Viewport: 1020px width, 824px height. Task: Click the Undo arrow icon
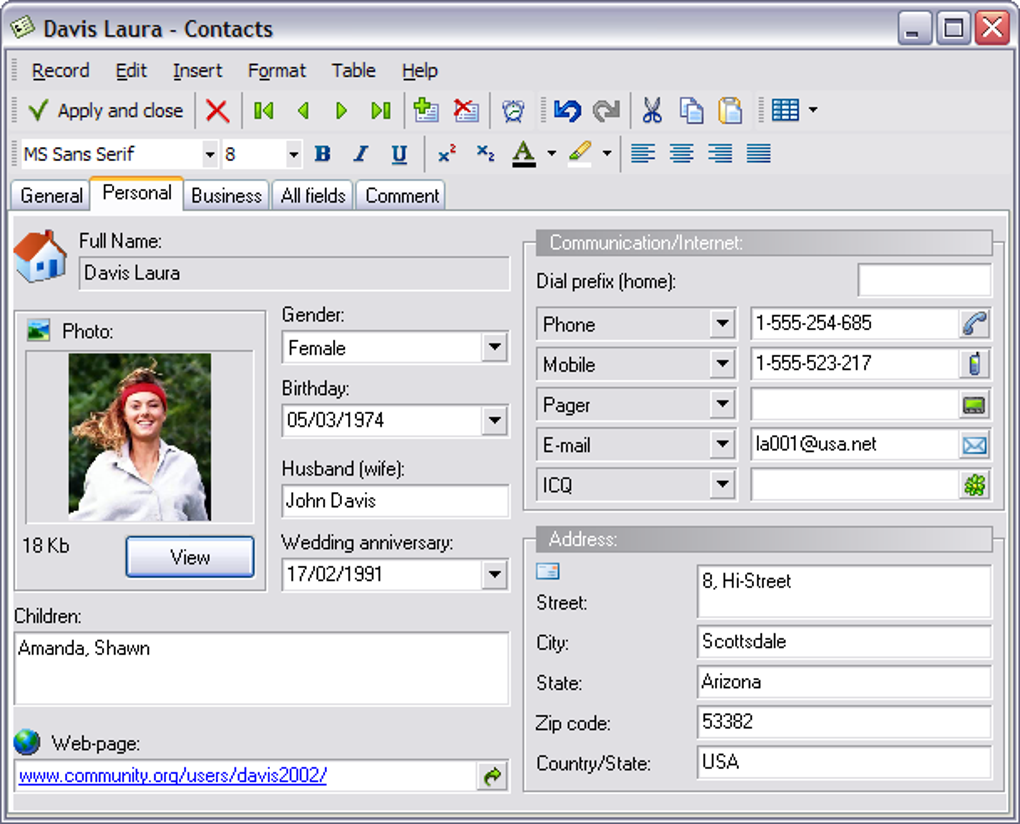(567, 111)
